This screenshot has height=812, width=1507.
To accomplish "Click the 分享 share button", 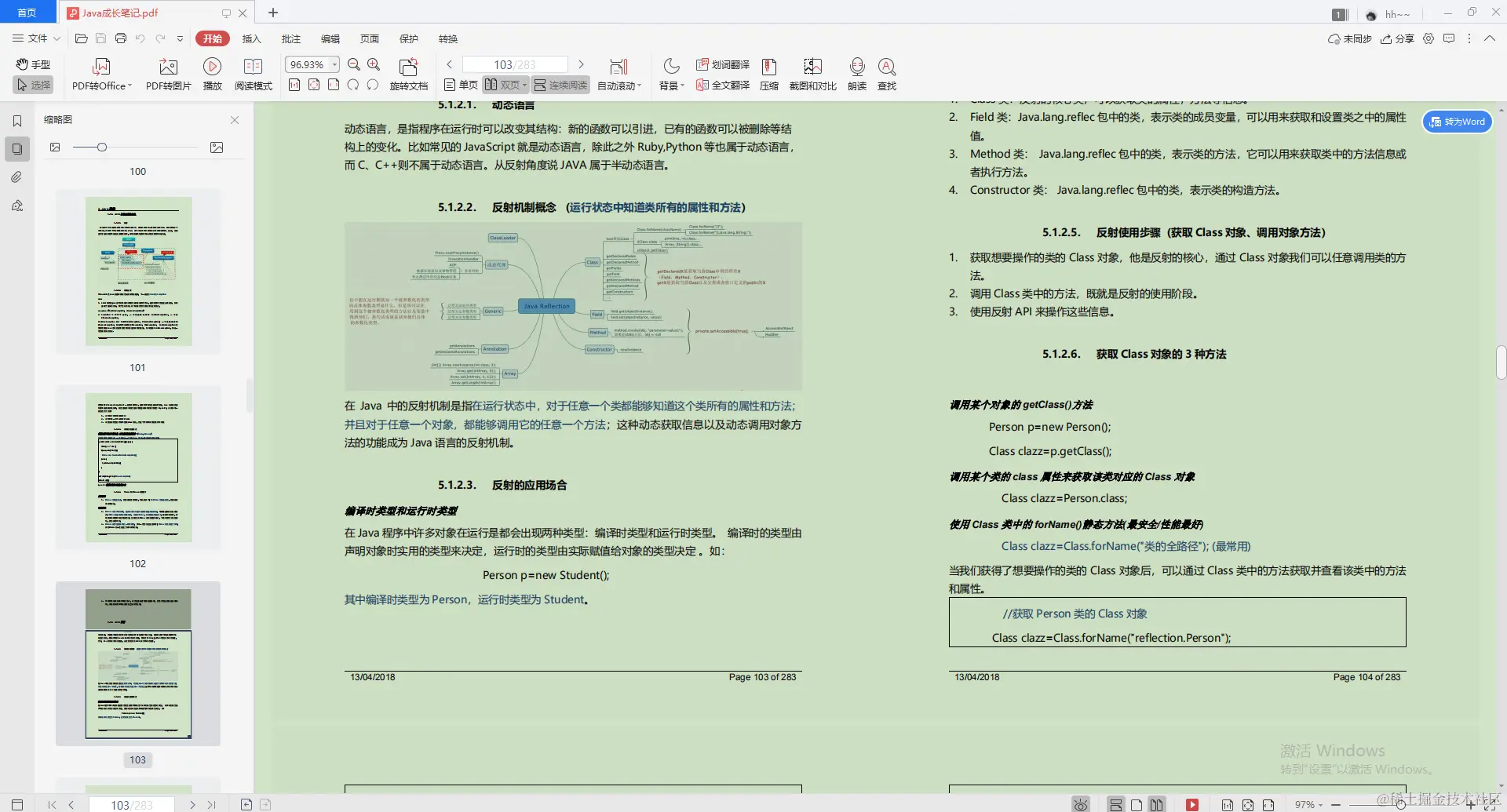I will click(x=1397, y=38).
